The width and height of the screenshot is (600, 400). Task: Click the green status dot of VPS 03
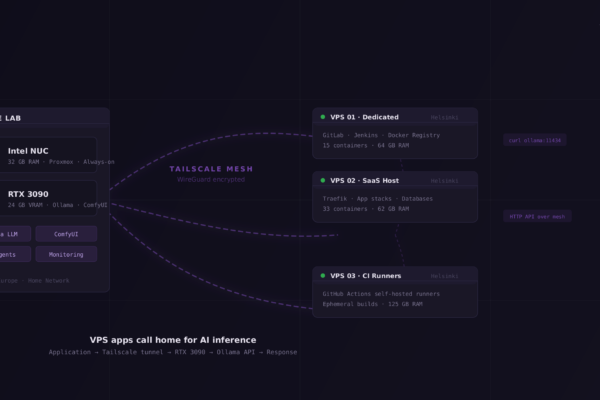click(x=323, y=276)
